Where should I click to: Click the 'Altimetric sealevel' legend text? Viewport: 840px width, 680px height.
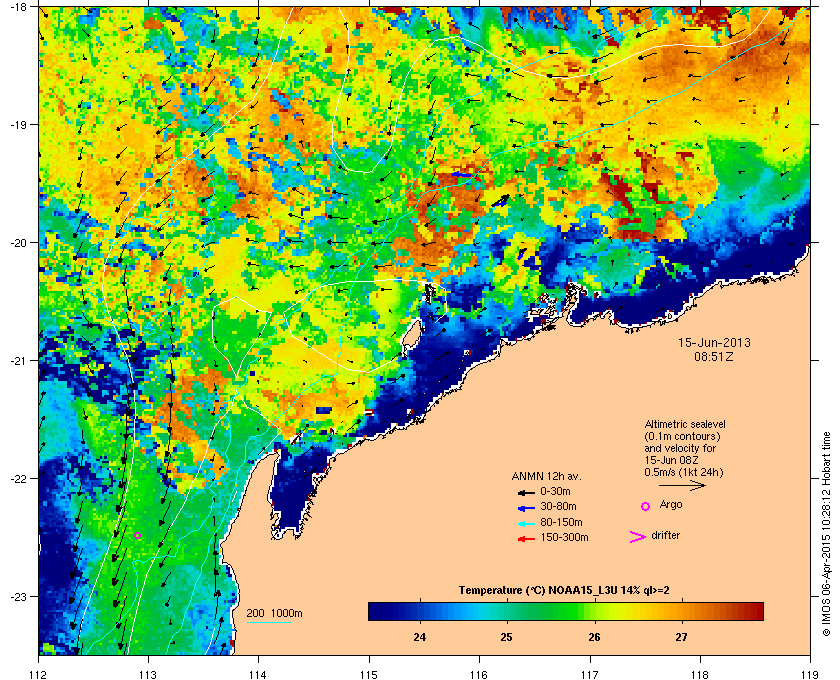tap(685, 424)
